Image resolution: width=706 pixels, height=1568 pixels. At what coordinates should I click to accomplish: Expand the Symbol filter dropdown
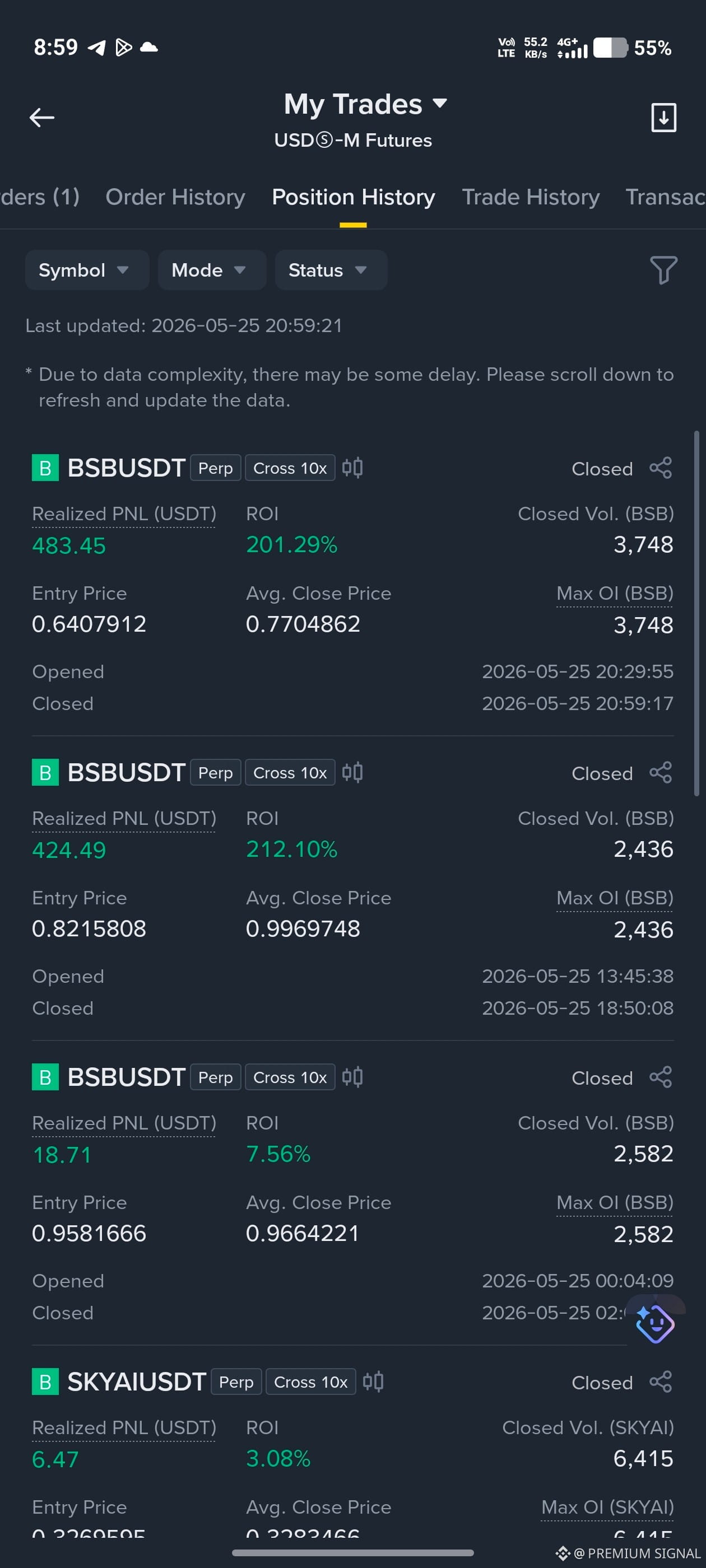86,270
